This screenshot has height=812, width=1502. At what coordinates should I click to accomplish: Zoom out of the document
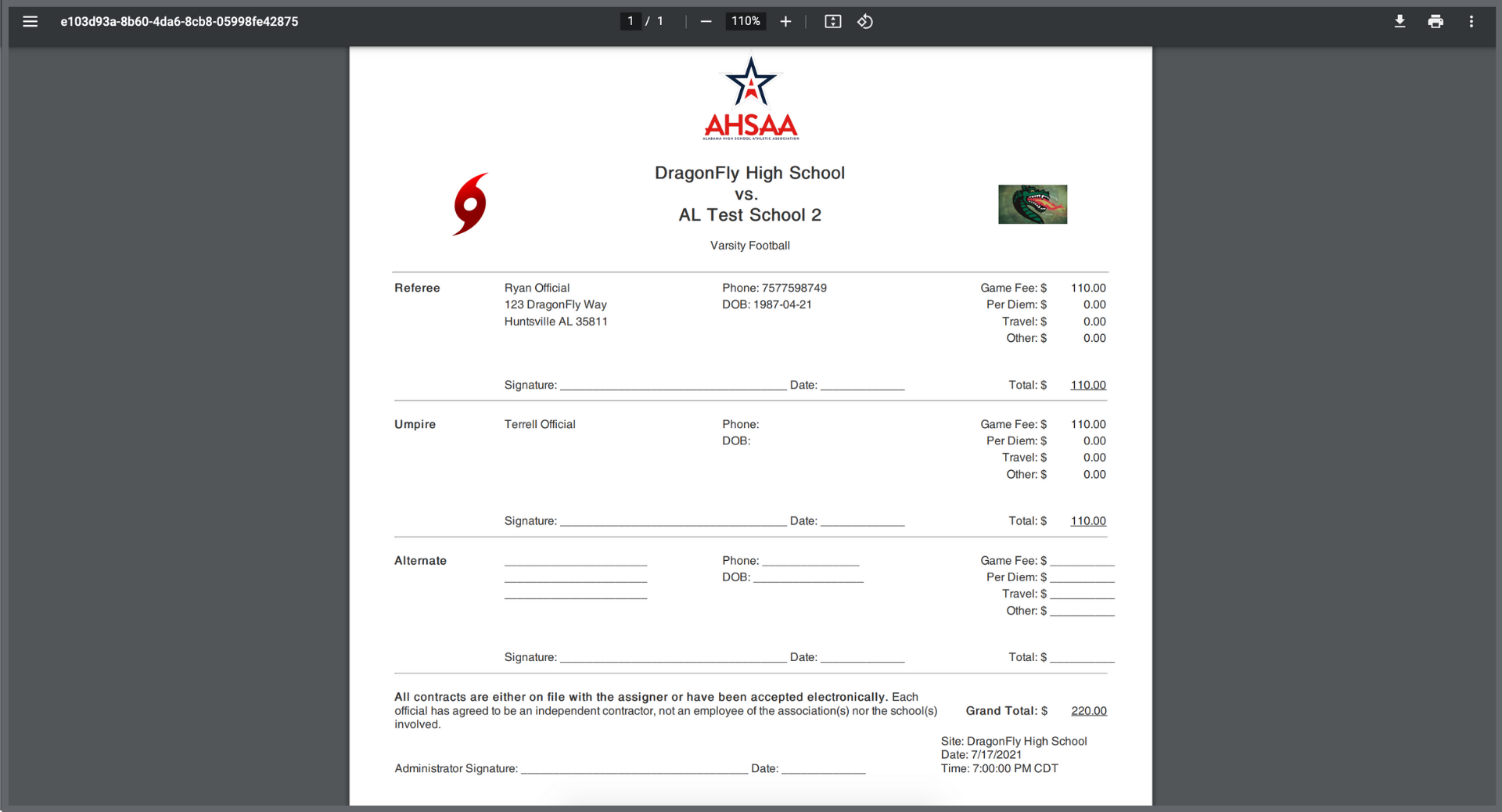(706, 22)
